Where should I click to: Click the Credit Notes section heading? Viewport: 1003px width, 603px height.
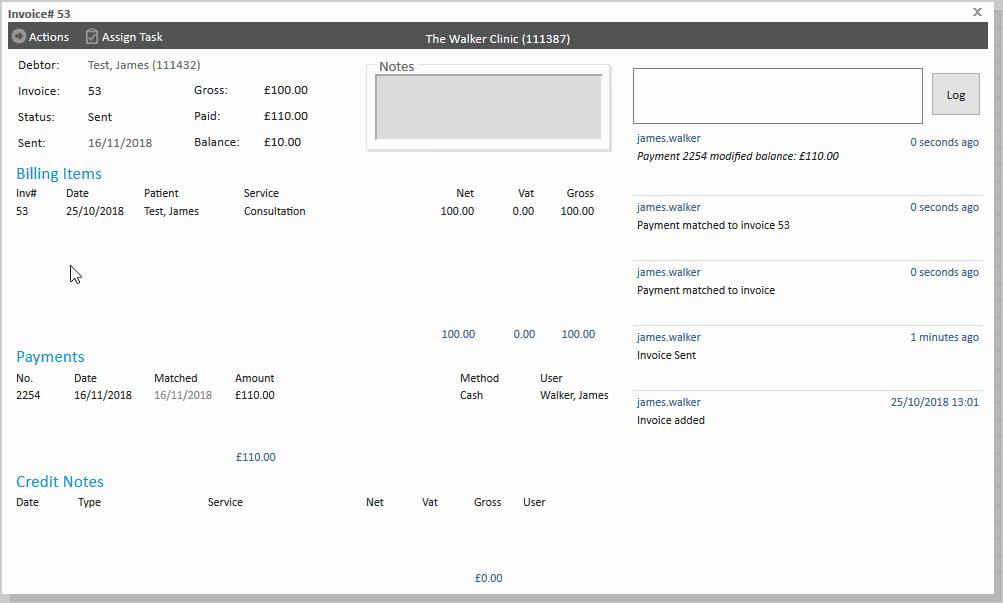coord(60,482)
